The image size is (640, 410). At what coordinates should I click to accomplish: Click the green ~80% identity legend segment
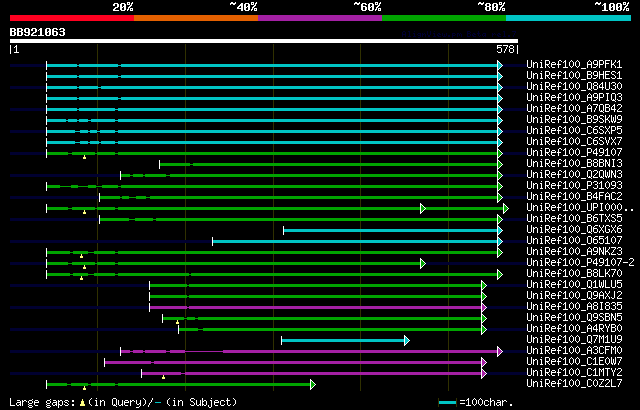tap(444, 18)
